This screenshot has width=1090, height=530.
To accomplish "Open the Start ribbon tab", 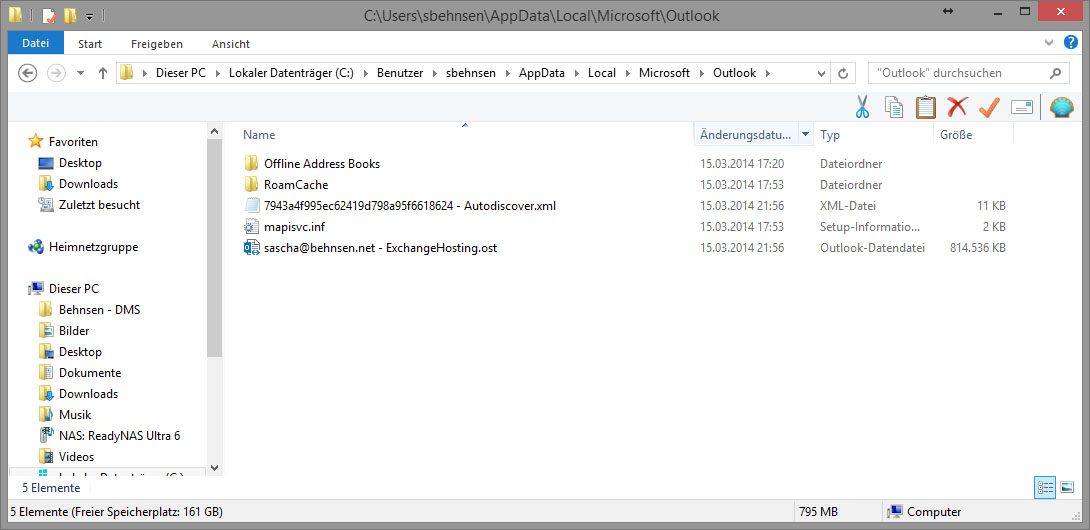I will tap(90, 44).
